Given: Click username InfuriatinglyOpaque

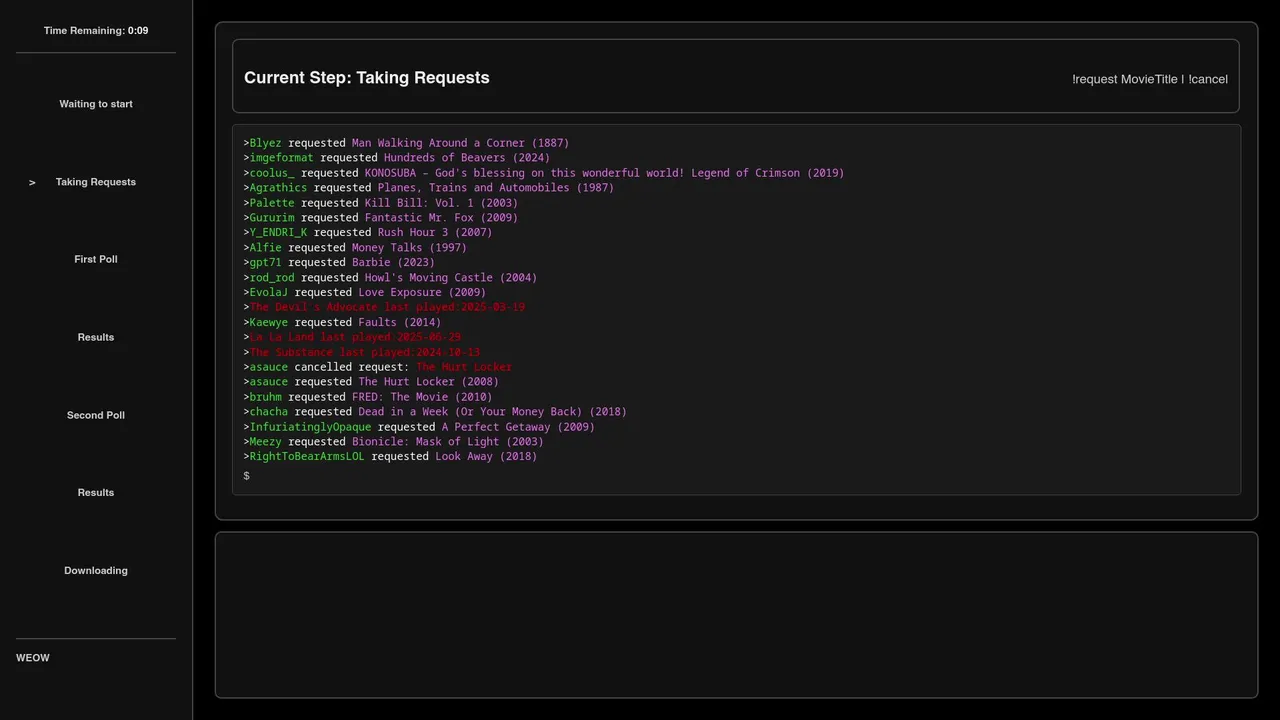Looking at the screenshot, I should [311, 427].
